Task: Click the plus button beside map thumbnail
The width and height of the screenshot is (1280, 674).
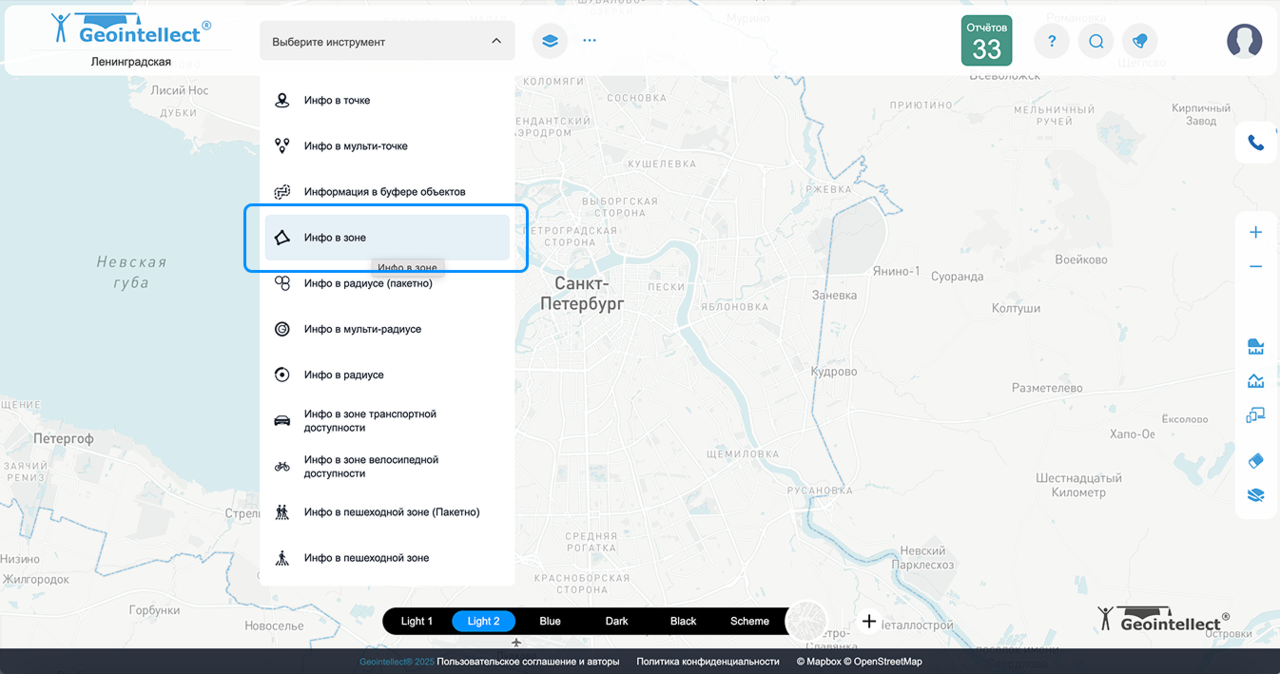Action: pos(869,621)
